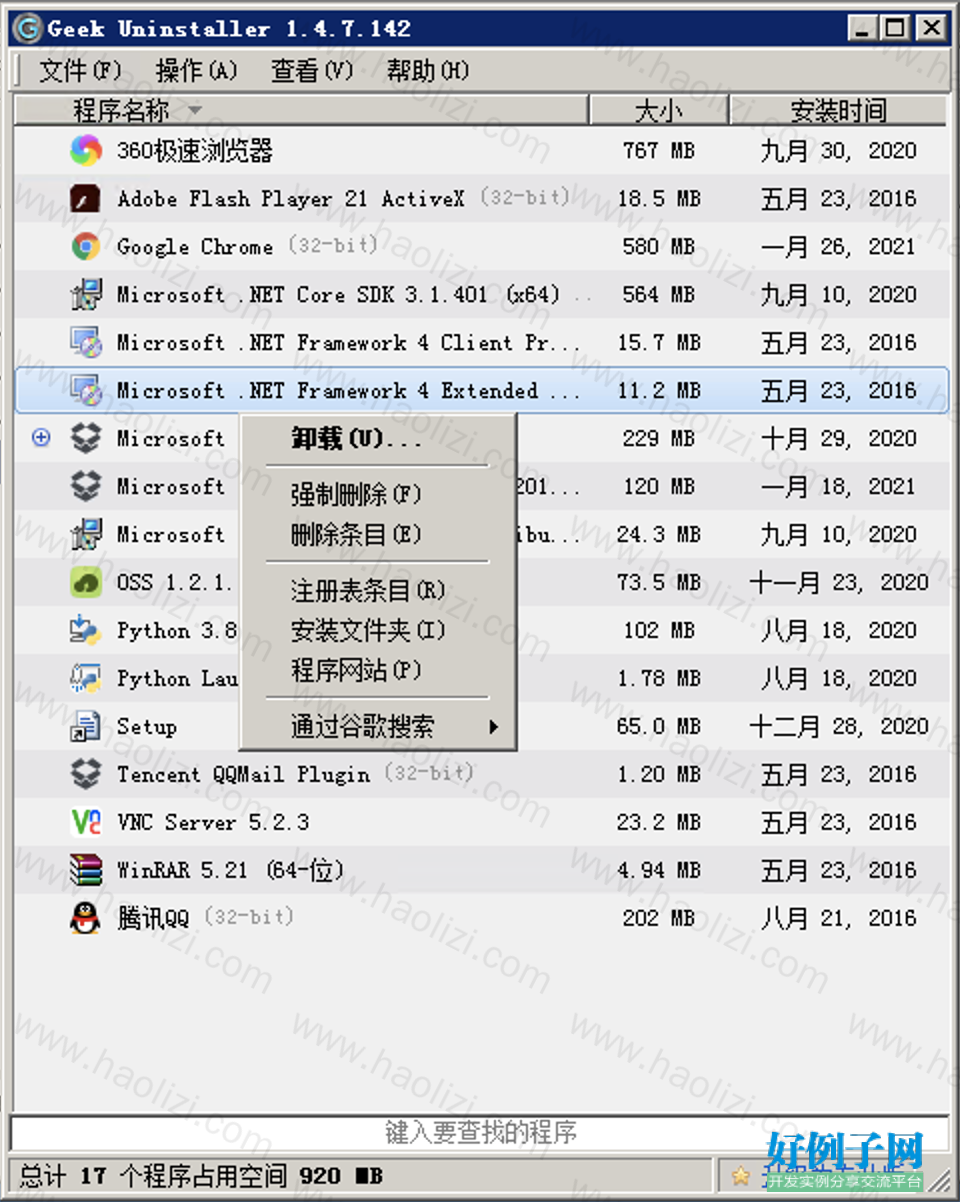
Task: Click the .NET Framework 4 Extended icon
Action: [x=86, y=391]
